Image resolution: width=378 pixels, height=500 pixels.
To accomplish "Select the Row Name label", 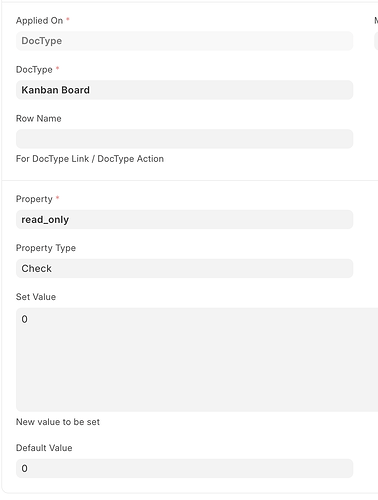I will point(39,119).
